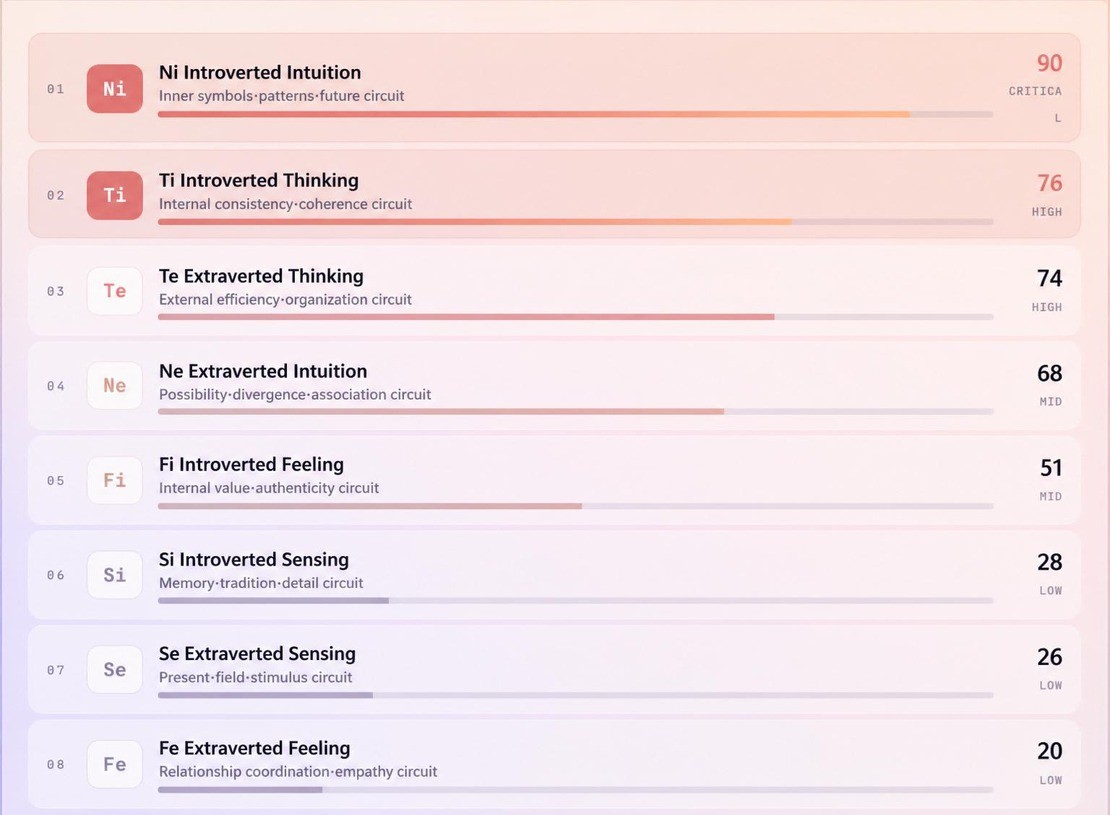Click the Ni progress bar at 90
The width and height of the screenshot is (1110, 815).
(576, 114)
